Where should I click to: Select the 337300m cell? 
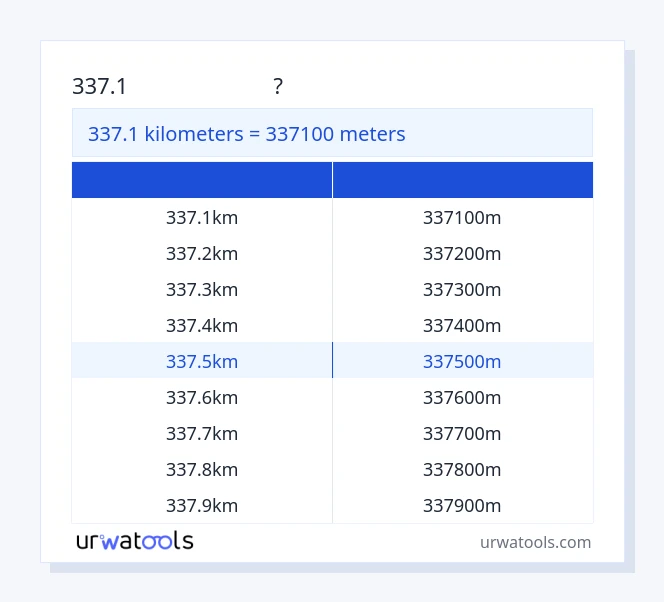click(462, 289)
